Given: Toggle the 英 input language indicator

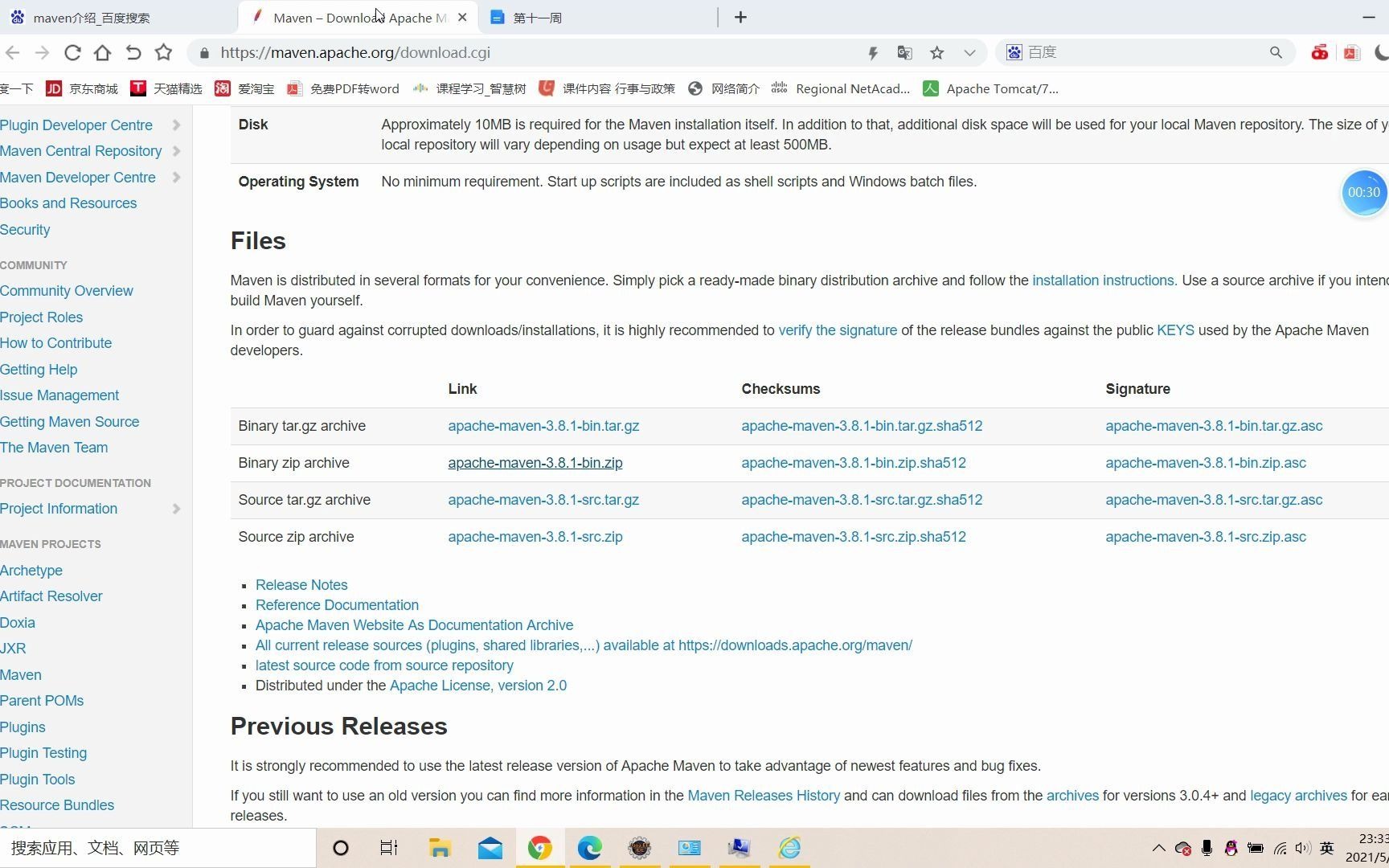Looking at the screenshot, I should pos(1327,848).
